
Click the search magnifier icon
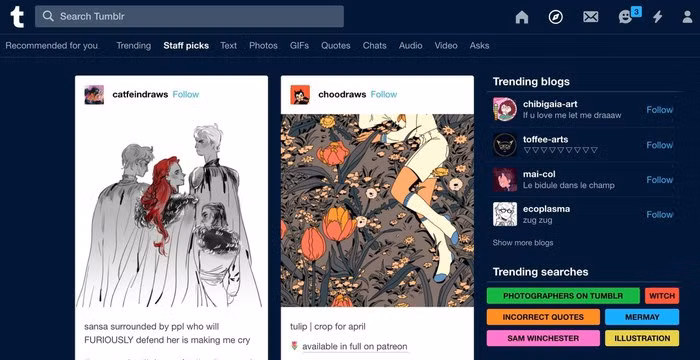click(48, 17)
